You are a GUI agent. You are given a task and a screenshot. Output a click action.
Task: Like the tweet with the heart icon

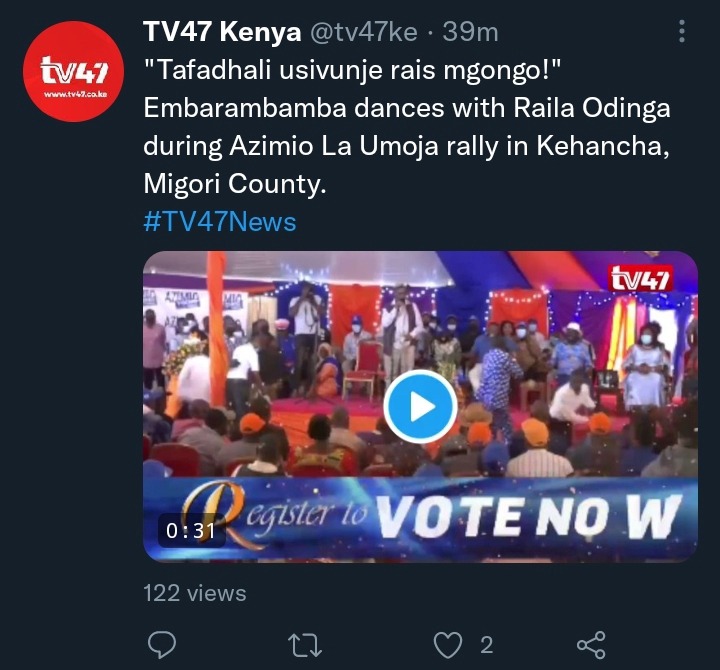(x=448, y=645)
